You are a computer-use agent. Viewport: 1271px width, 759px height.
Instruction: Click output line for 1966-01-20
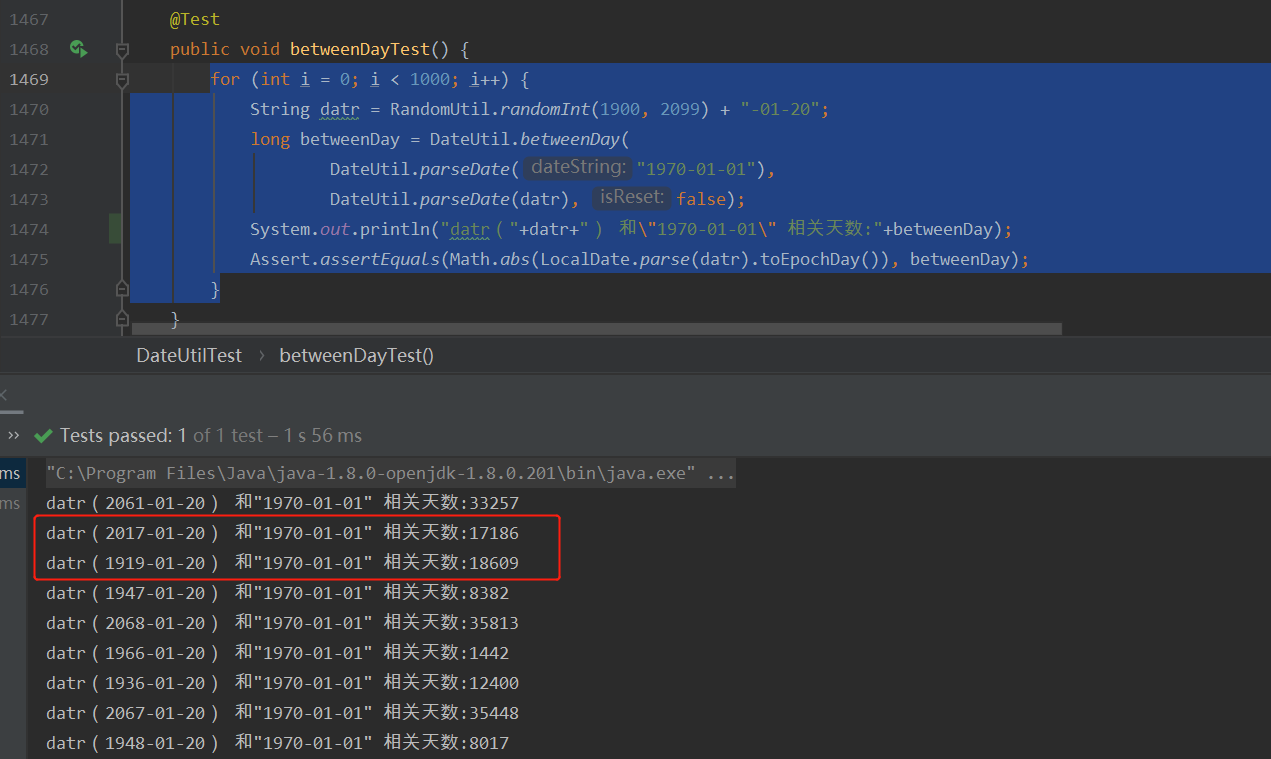point(277,653)
